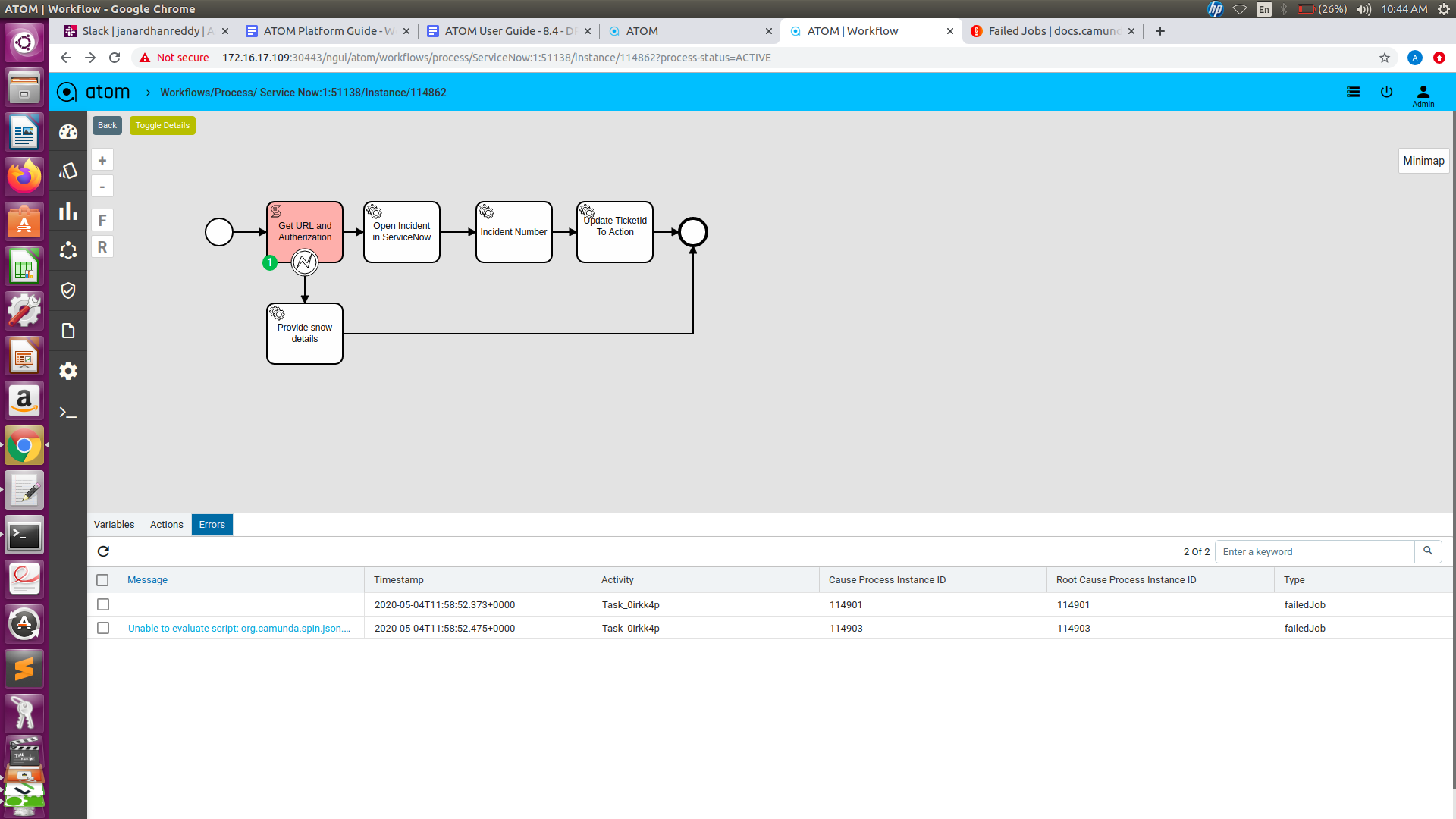Open the shield compliance sidebar icon
This screenshot has width=1456, height=819.
[x=68, y=290]
